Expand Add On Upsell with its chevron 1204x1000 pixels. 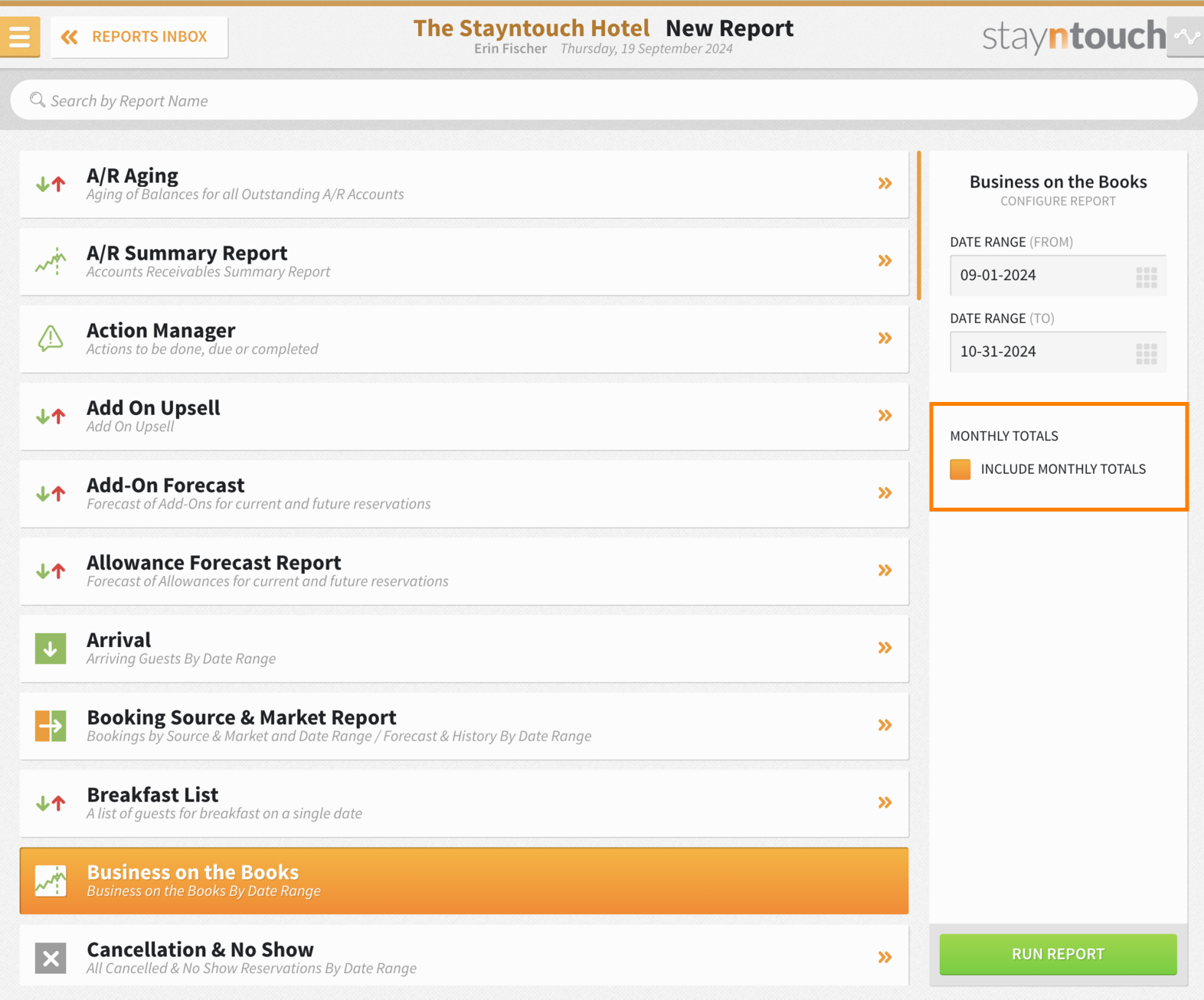[x=885, y=416]
